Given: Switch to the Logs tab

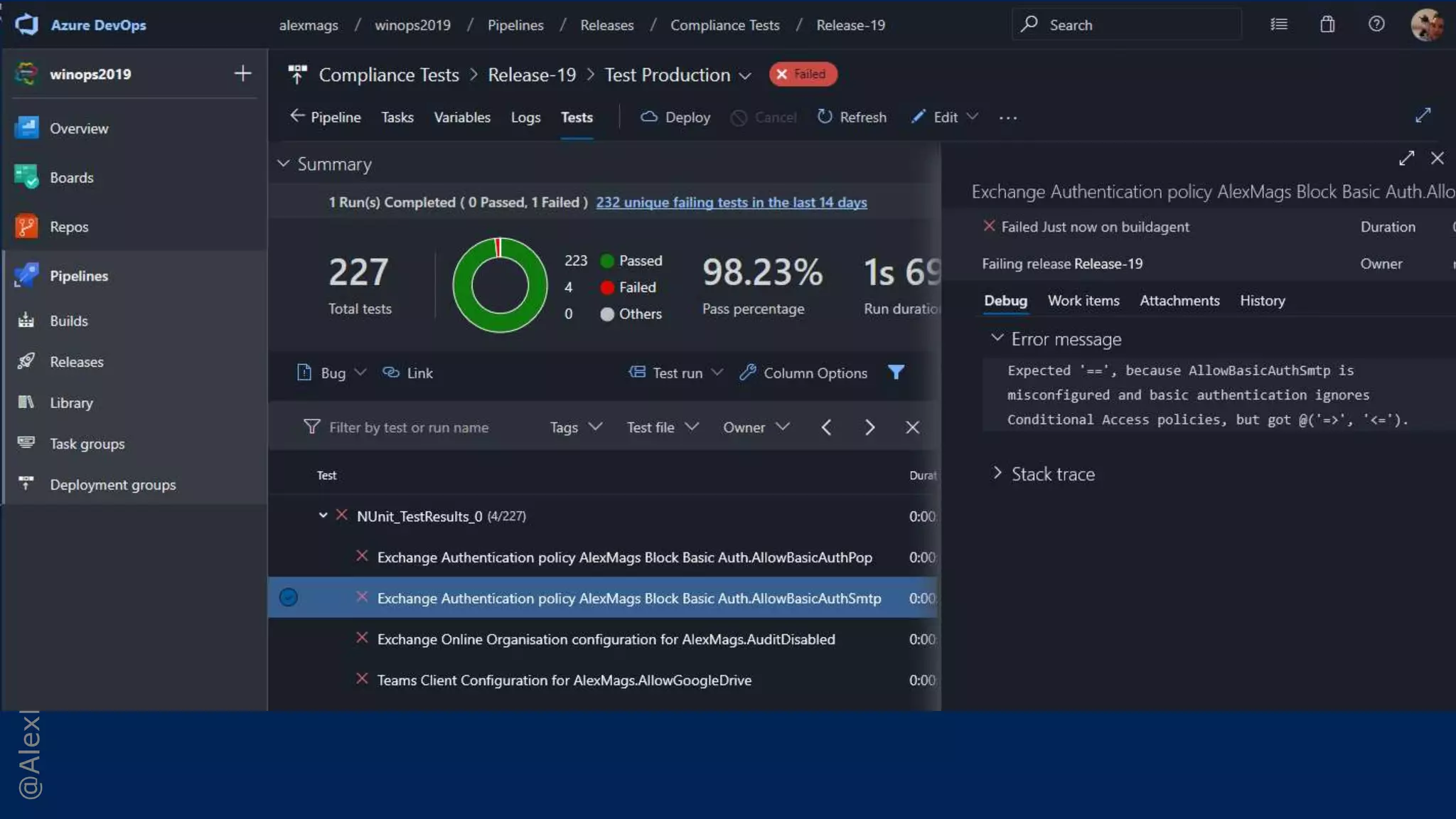Looking at the screenshot, I should pyautogui.click(x=525, y=117).
